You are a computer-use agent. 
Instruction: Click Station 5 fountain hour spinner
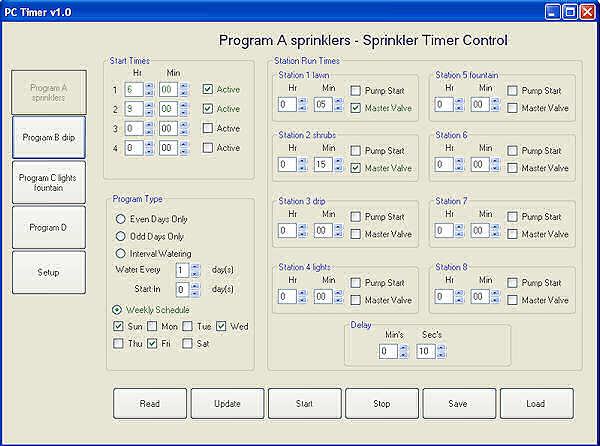point(460,104)
